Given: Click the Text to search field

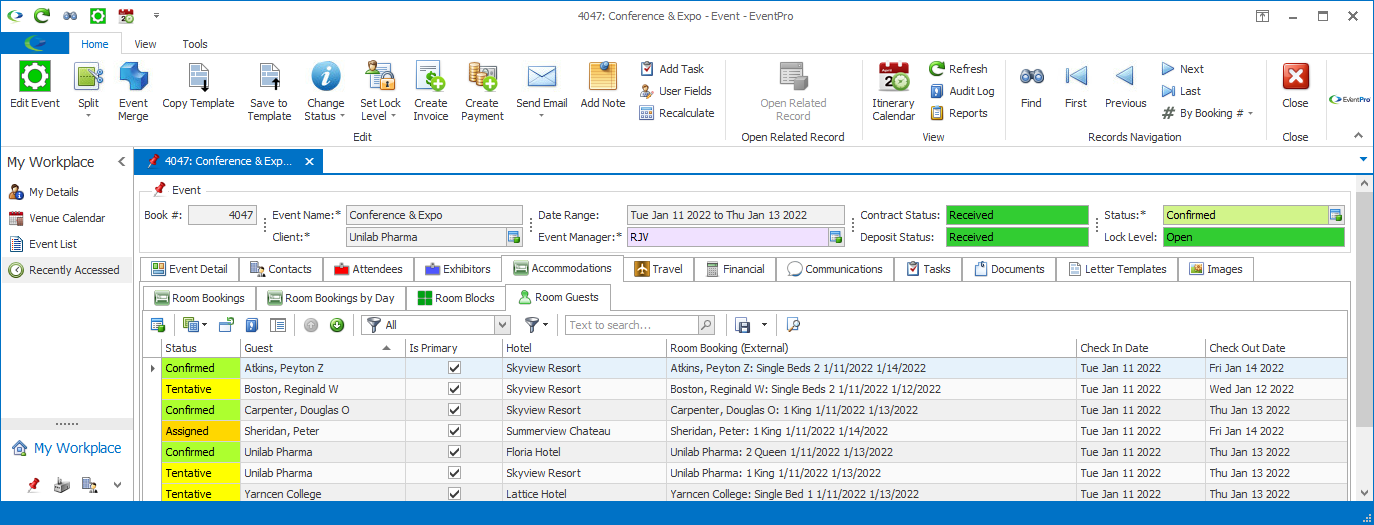Looking at the screenshot, I should (632, 325).
